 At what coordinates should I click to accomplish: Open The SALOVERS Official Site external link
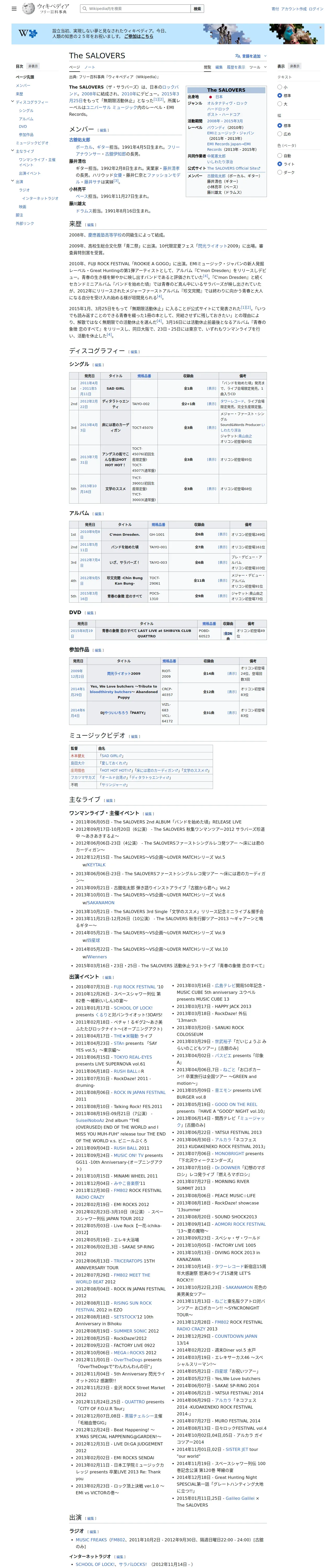(x=234, y=168)
